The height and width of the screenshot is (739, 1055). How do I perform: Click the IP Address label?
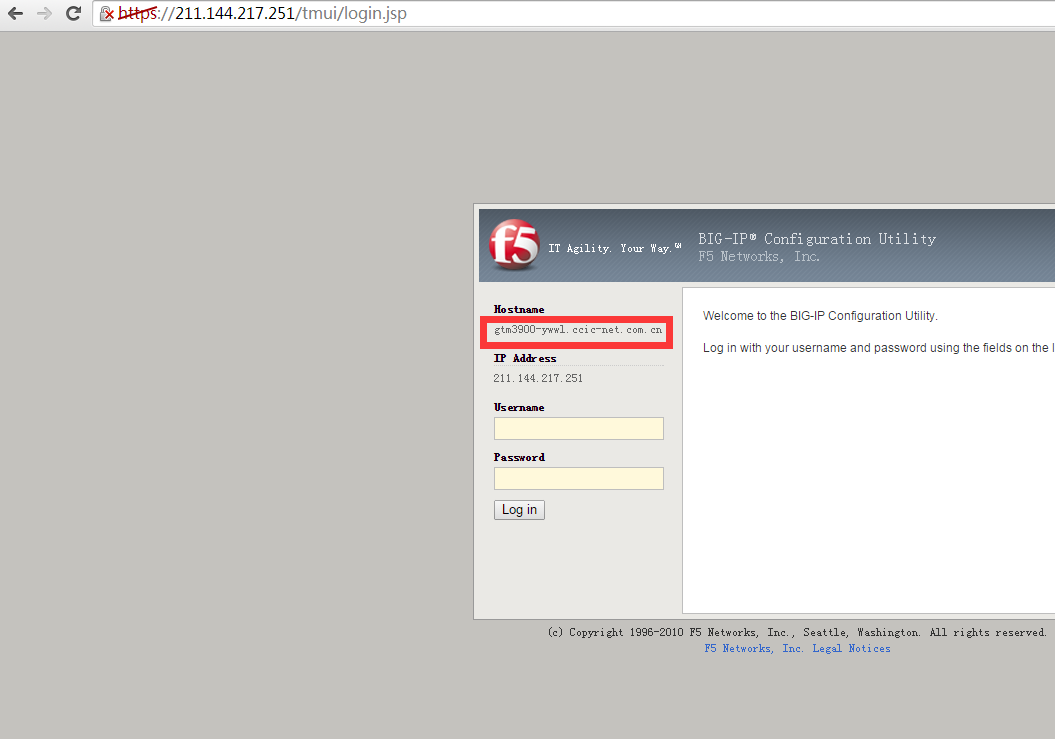tap(525, 359)
